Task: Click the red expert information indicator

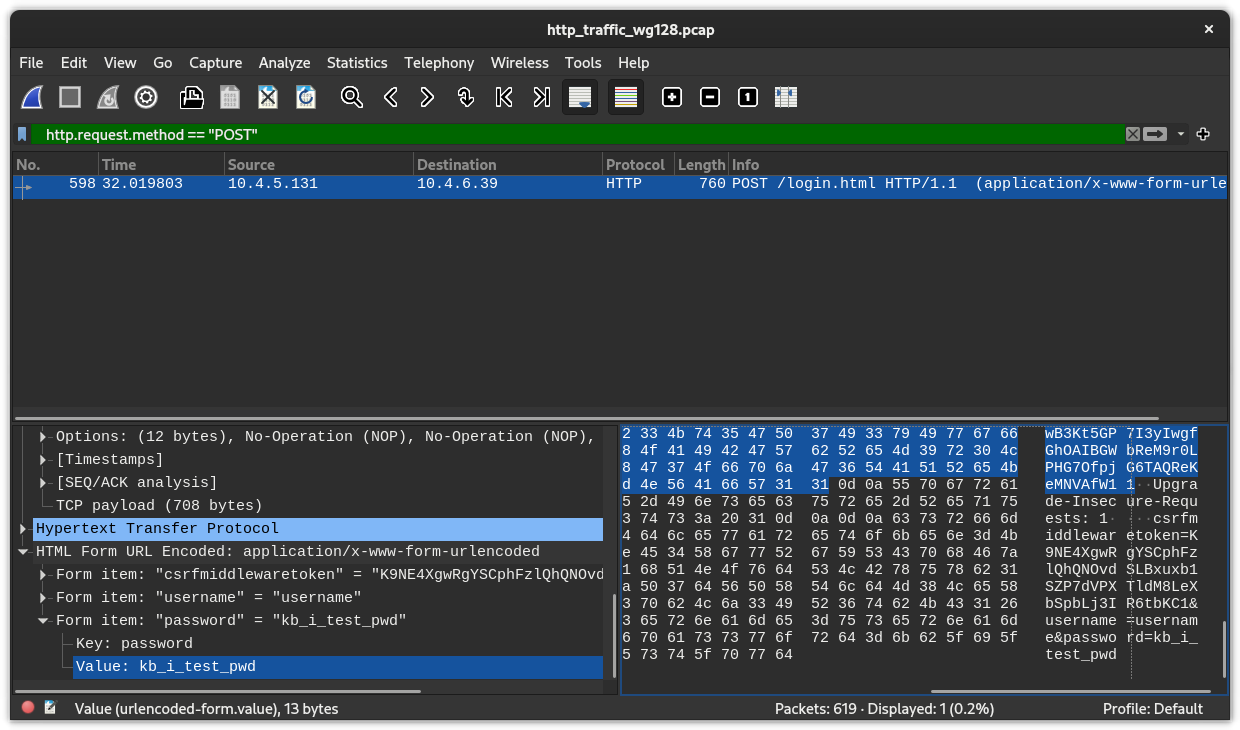Action: 28,708
